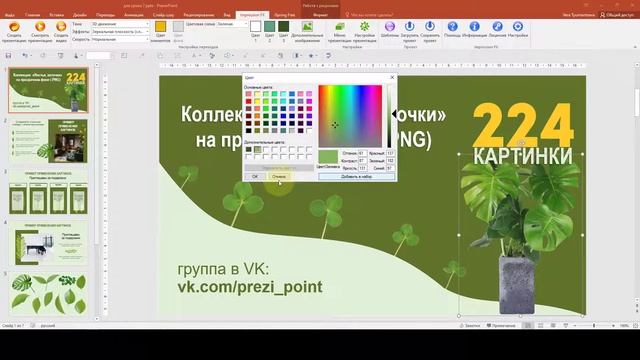
Task: Click the Undo arrow in quick access toolbar
Action: 24,56
